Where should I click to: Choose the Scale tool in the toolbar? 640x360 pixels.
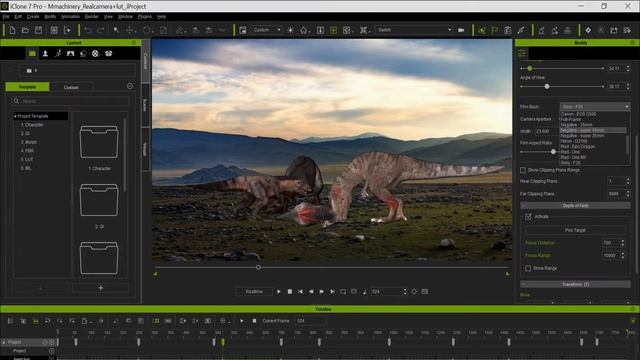pos(164,30)
